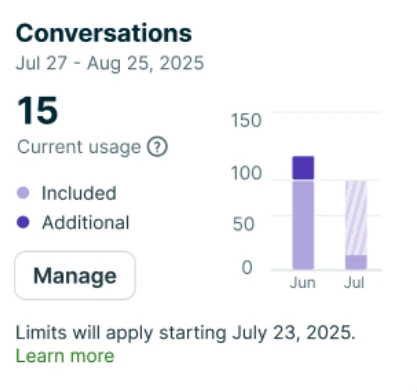Click the striped projected portion of Jul bar
417x392 pixels.
[x=356, y=218]
